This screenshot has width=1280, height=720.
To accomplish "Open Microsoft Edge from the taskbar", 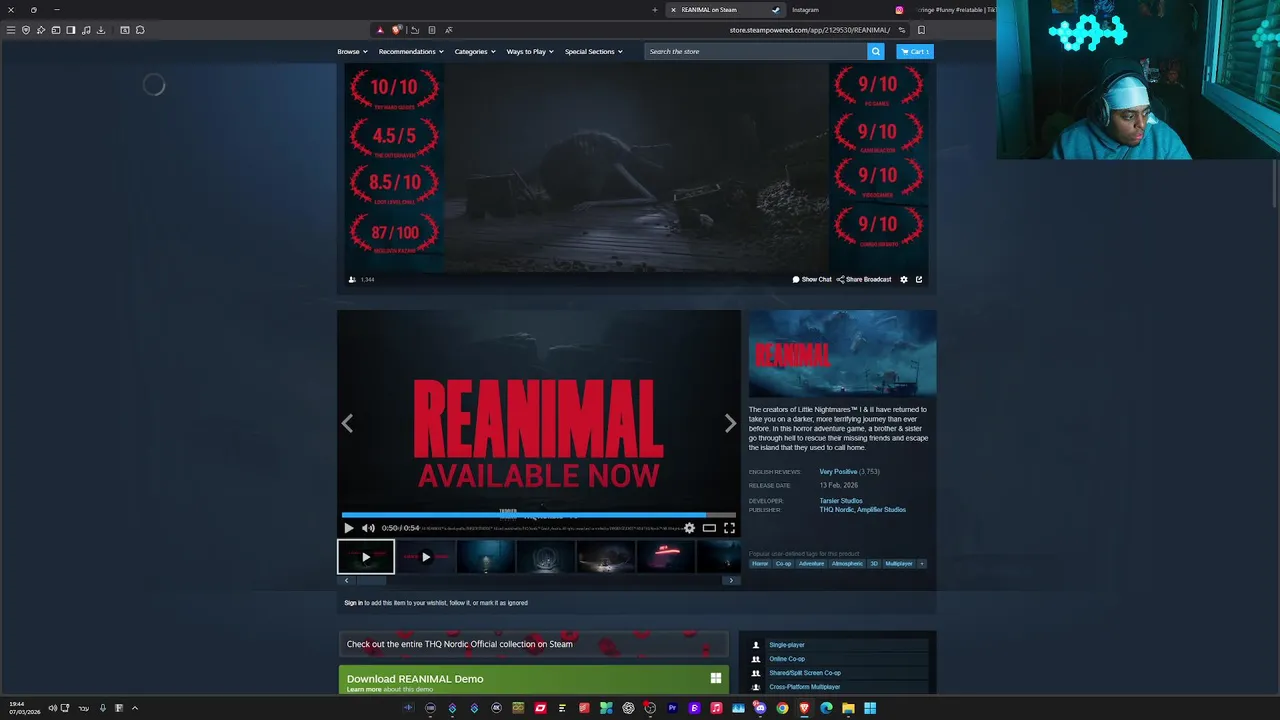I will tap(826, 708).
